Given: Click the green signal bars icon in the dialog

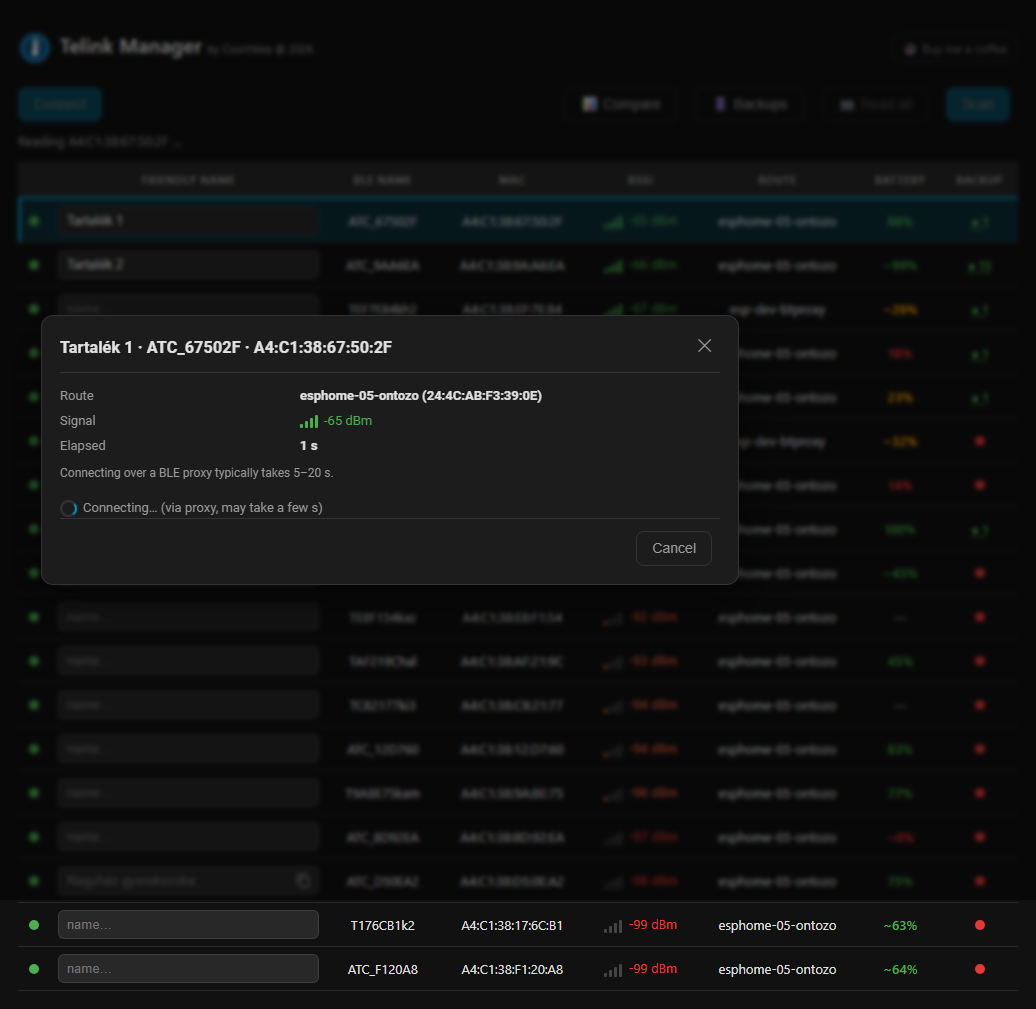Looking at the screenshot, I should pos(309,421).
